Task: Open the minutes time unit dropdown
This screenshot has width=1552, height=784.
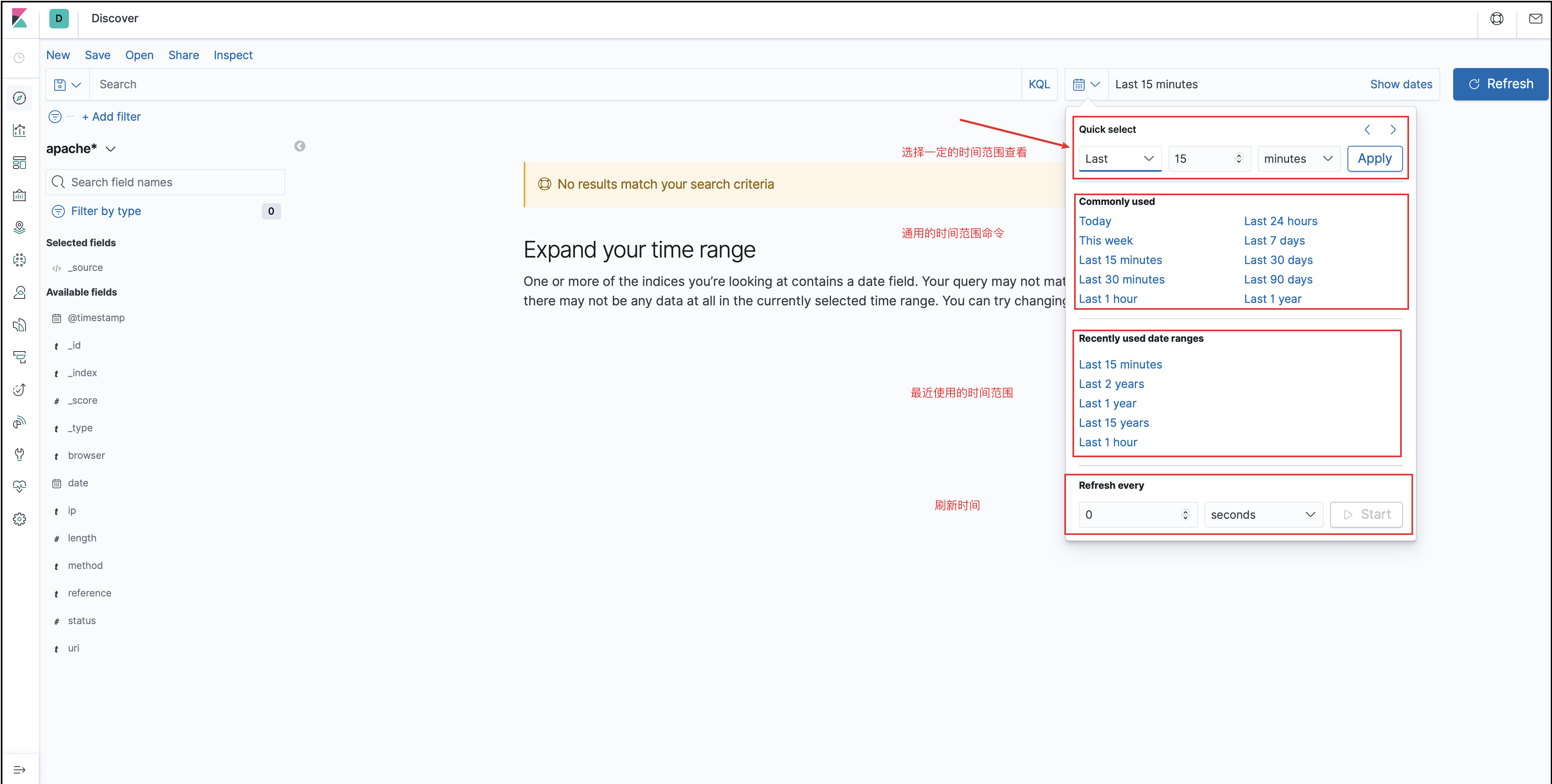Action: point(1298,158)
